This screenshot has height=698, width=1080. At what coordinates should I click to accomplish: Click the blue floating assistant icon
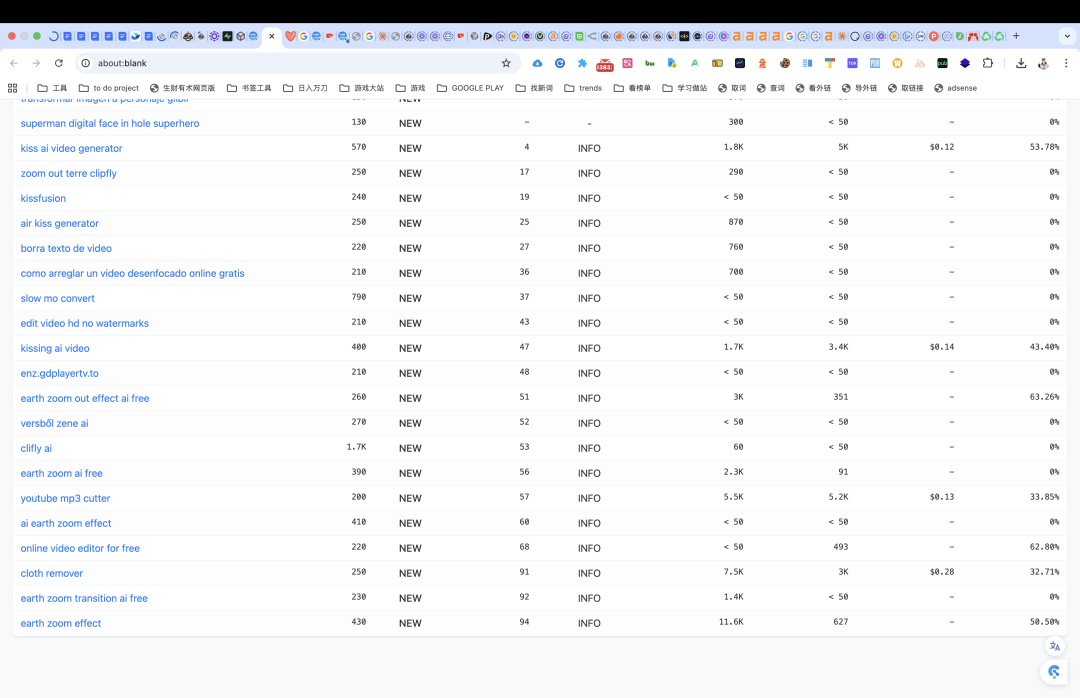(x=1055, y=672)
